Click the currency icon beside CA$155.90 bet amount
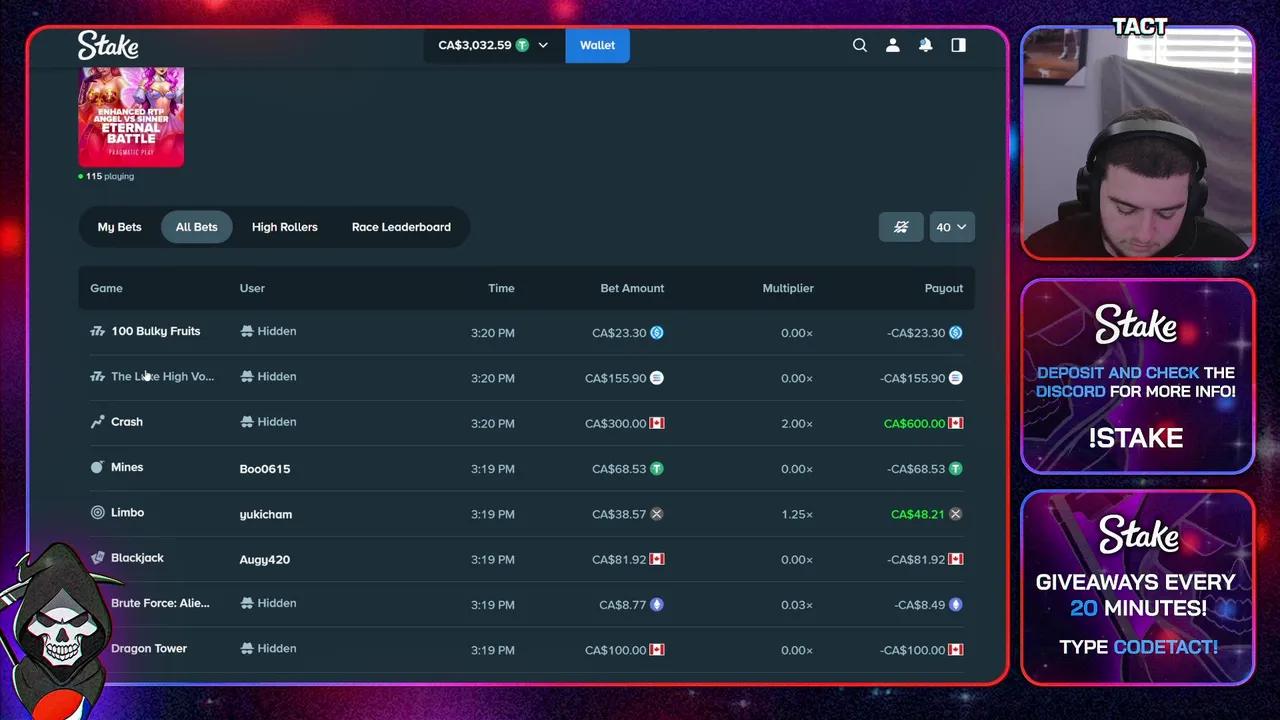 (x=657, y=378)
